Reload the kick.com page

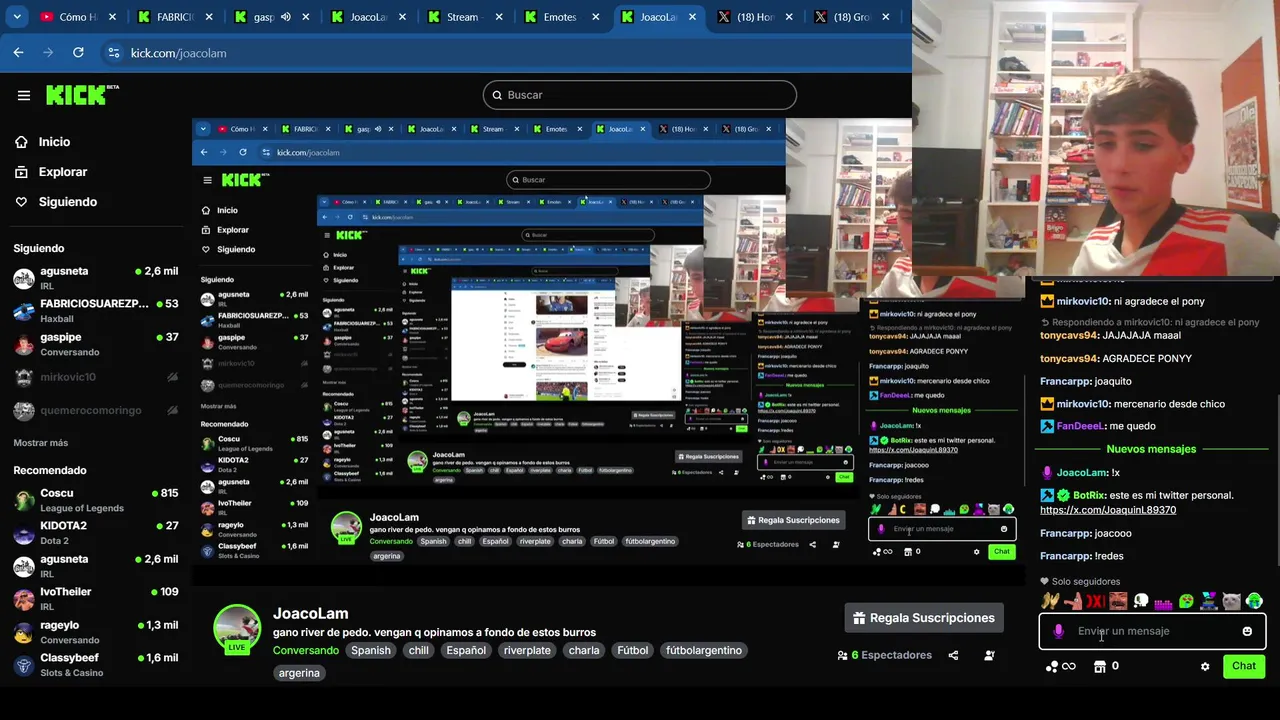78,53
